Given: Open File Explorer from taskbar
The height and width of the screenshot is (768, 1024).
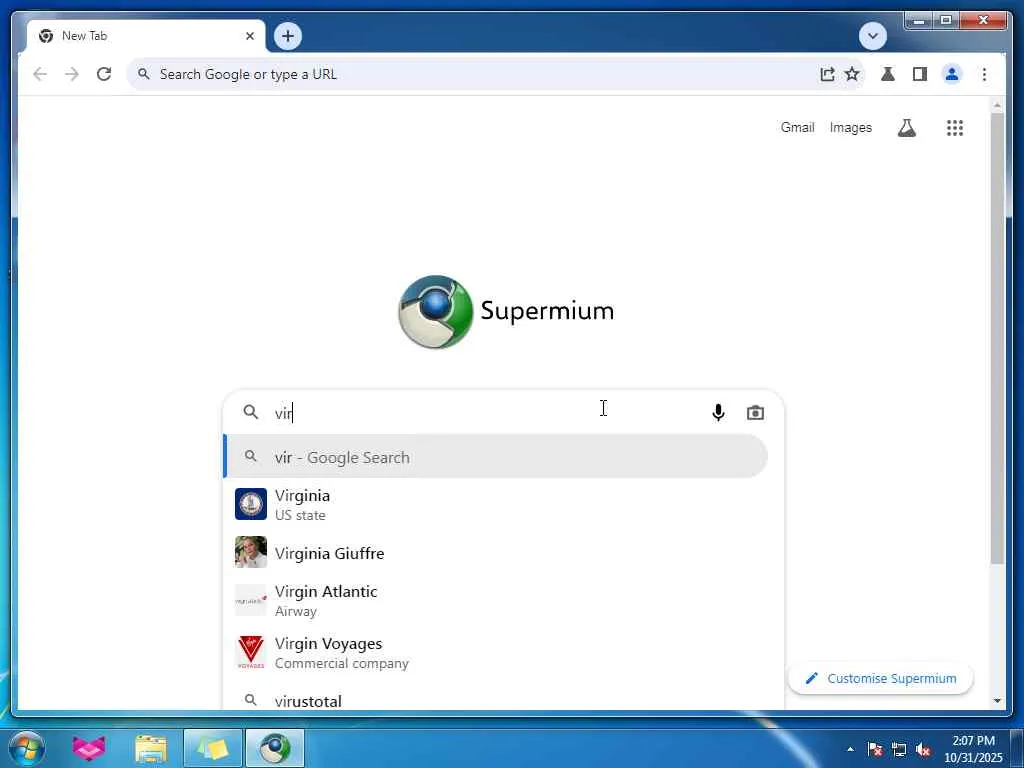Looking at the screenshot, I should [x=151, y=748].
